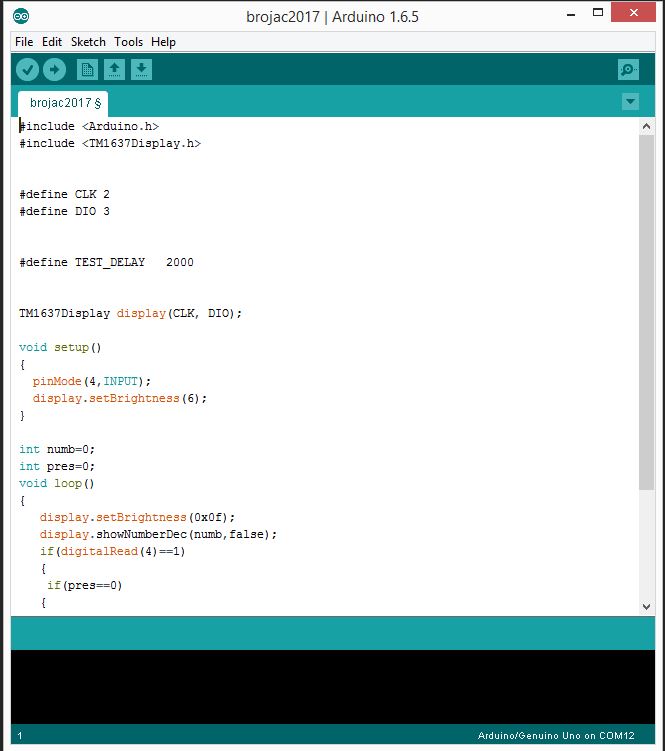Click 'display.showNumberDec(numb,false);' line

159,535
